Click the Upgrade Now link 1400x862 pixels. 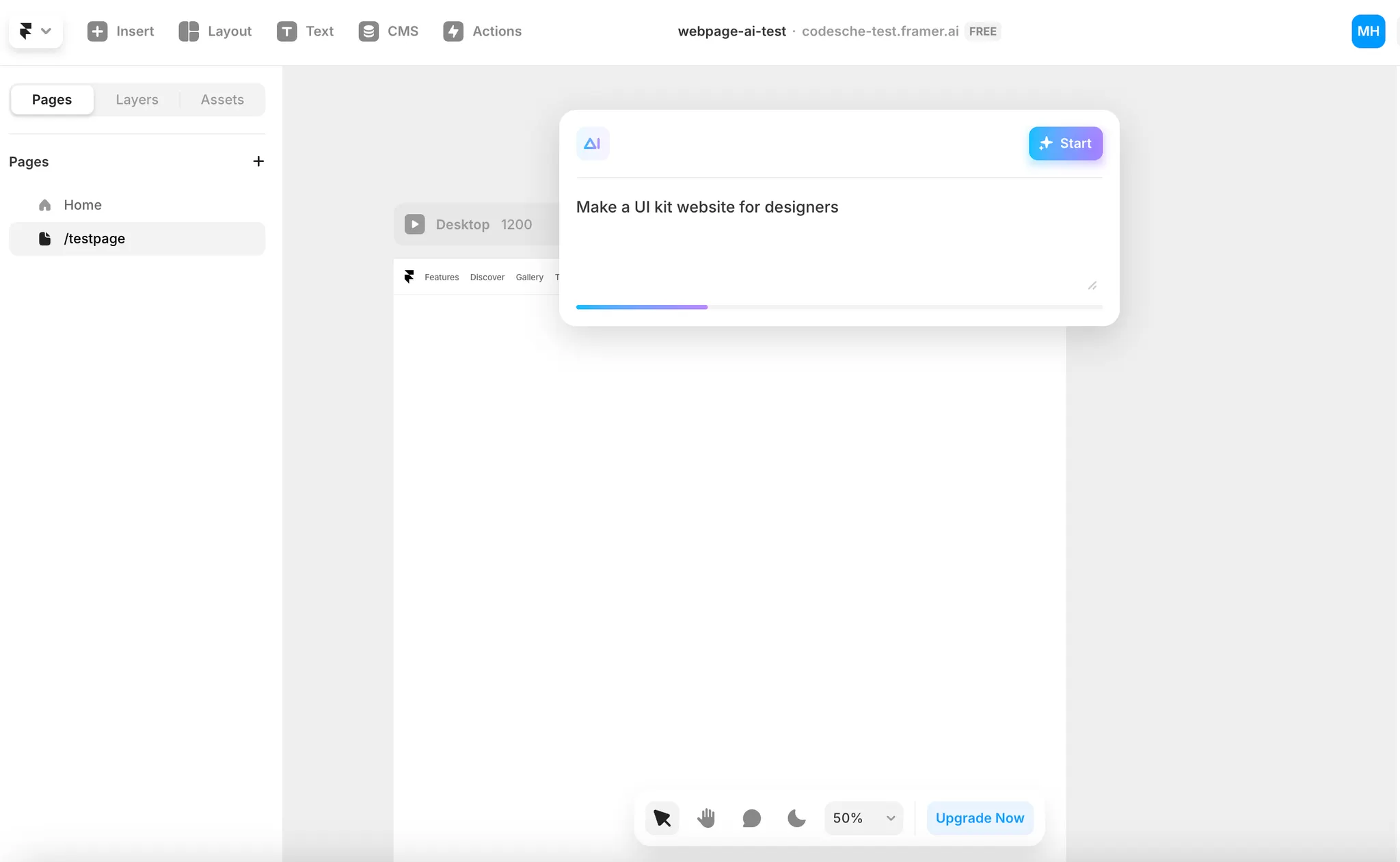point(980,818)
